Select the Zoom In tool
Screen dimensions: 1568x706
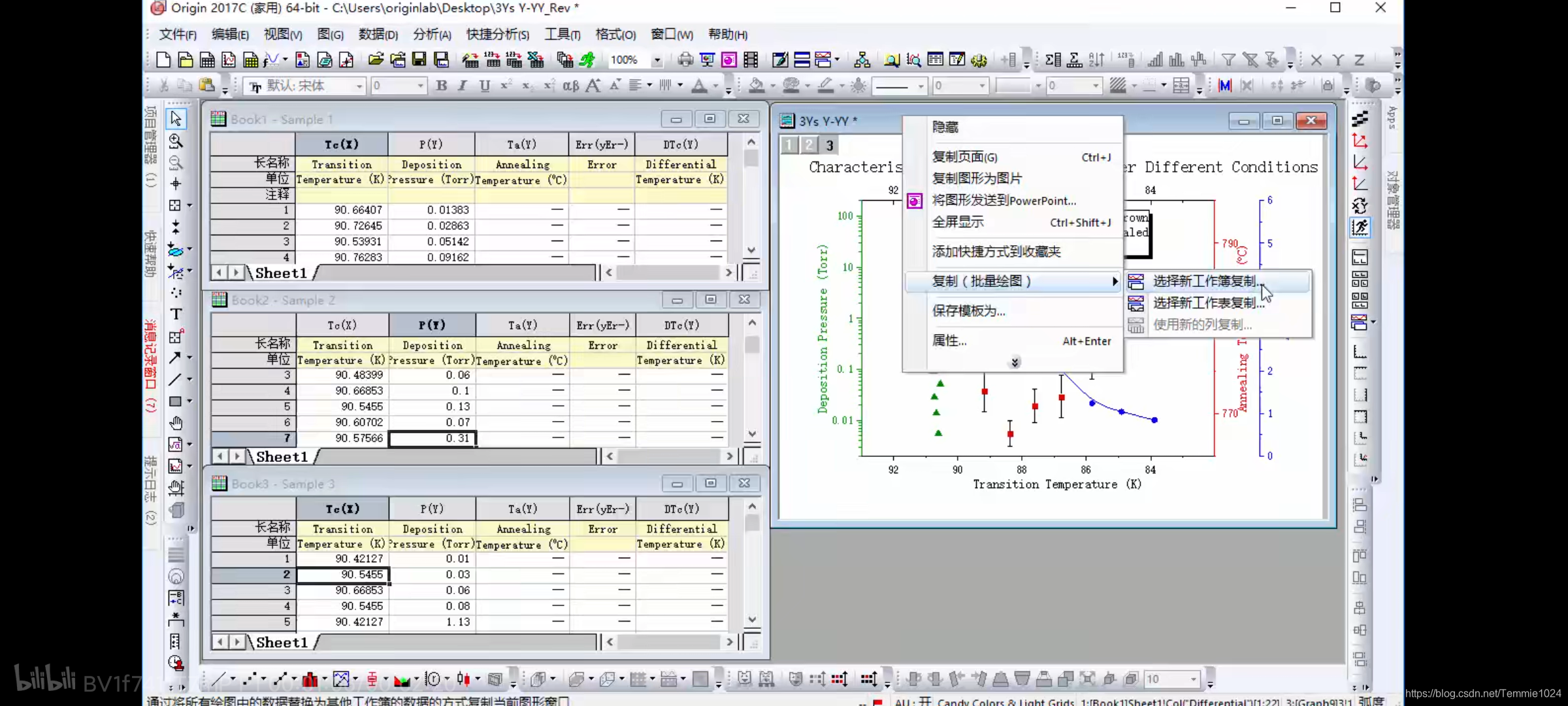(176, 141)
